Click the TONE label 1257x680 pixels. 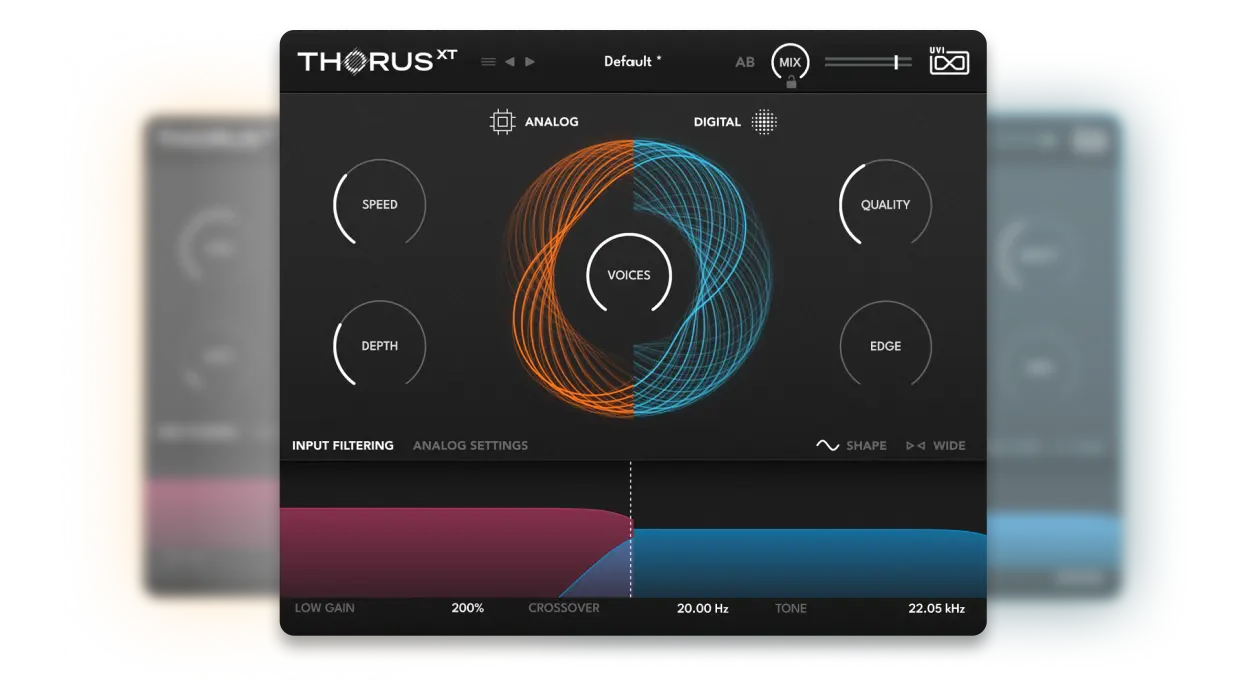tap(791, 608)
